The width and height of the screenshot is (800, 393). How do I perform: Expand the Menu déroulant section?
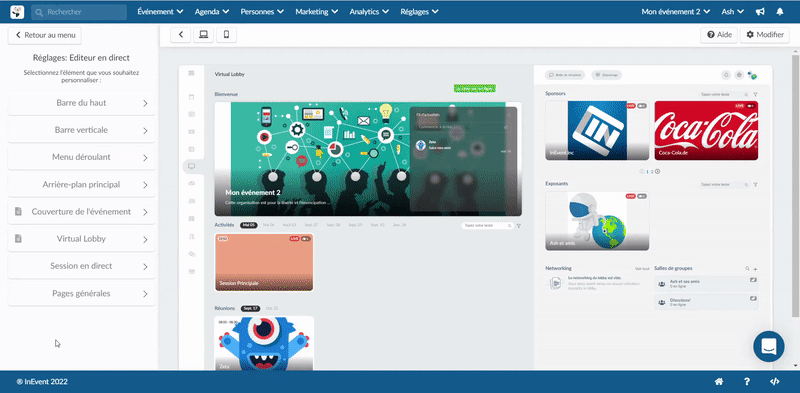[x=82, y=157]
